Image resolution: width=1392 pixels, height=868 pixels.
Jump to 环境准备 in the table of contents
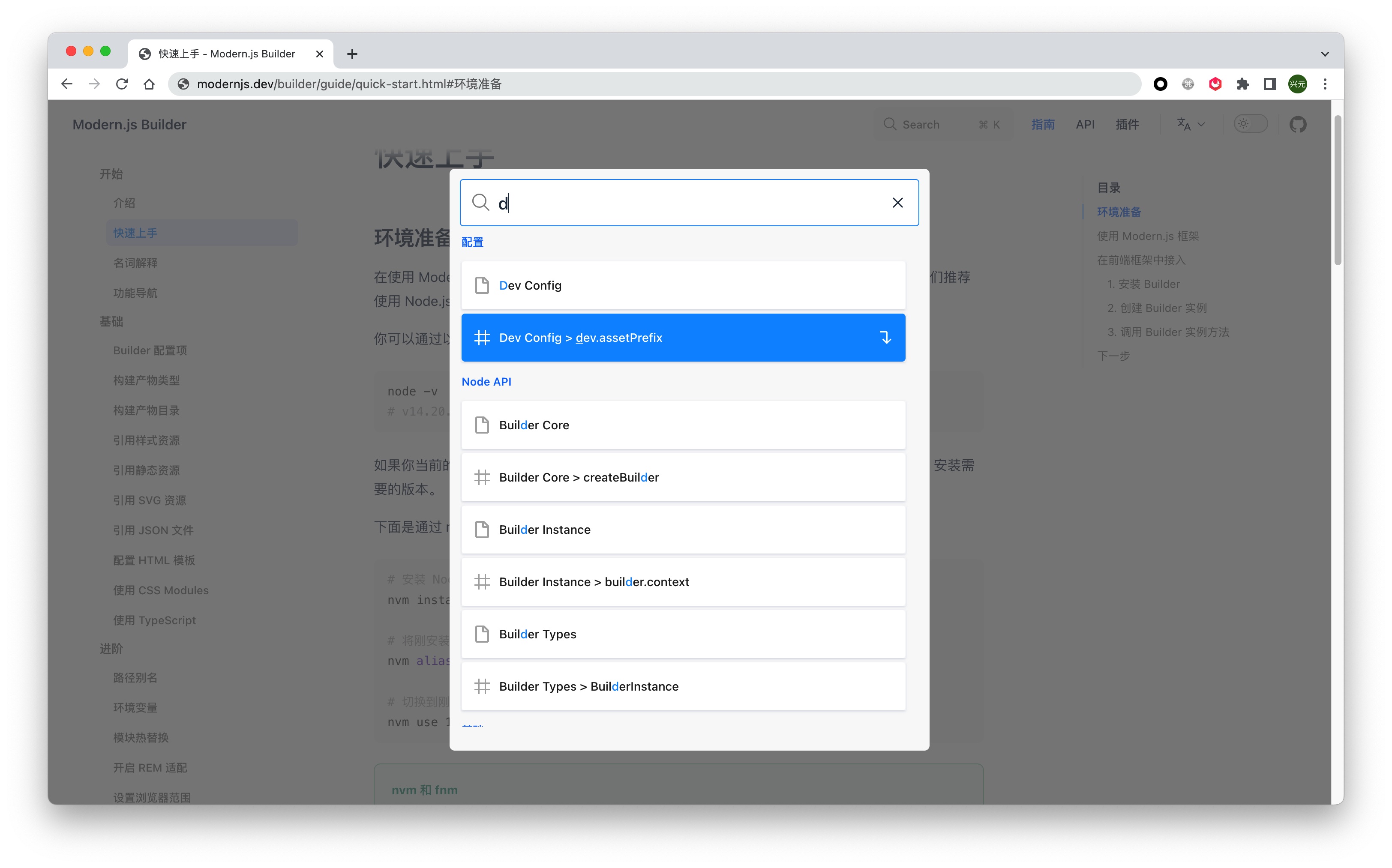(x=1119, y=212)
